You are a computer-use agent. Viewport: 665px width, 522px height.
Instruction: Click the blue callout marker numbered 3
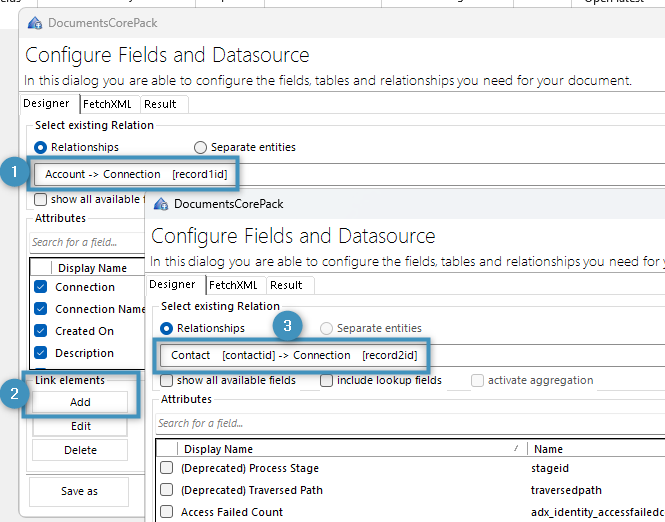(x=288, y=325)
